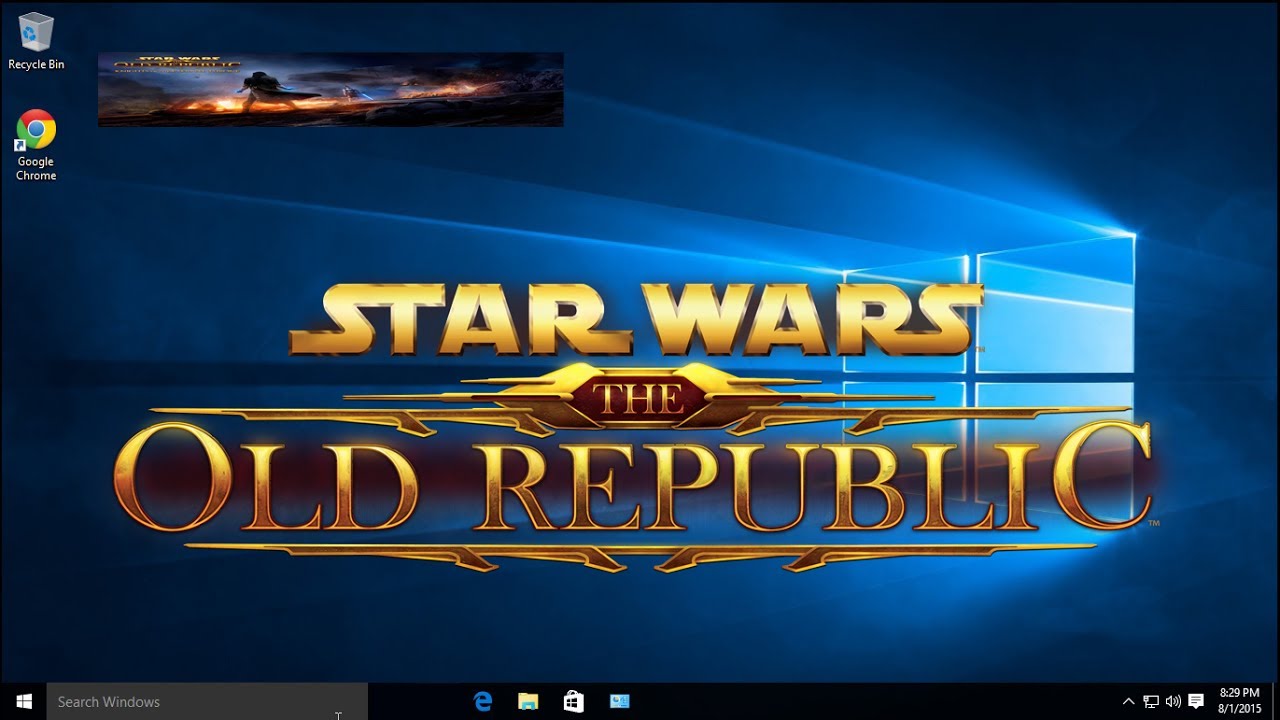Open the Windows Store taskbar icon

[x=573, y=701]
